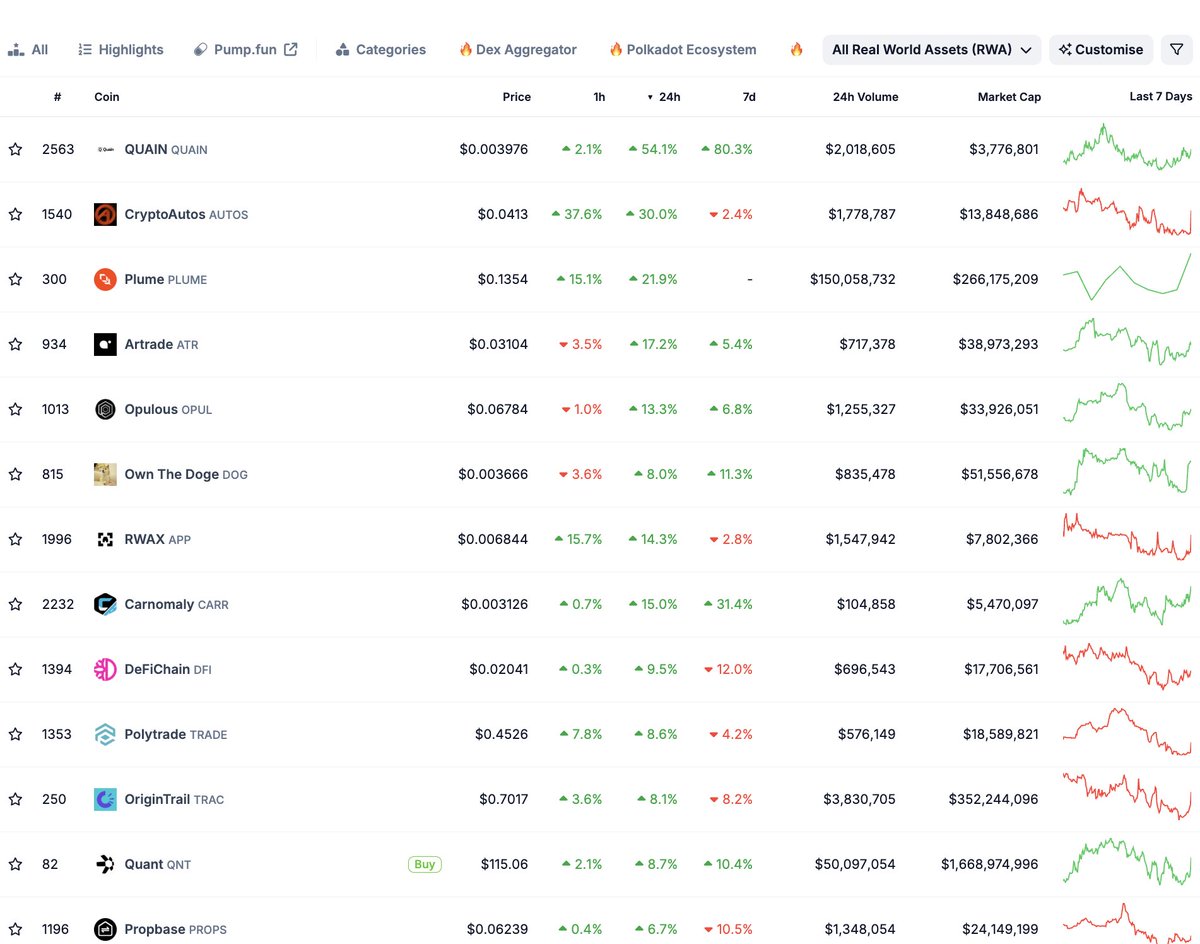Star Polytrade as a favorite

point(15,734)
